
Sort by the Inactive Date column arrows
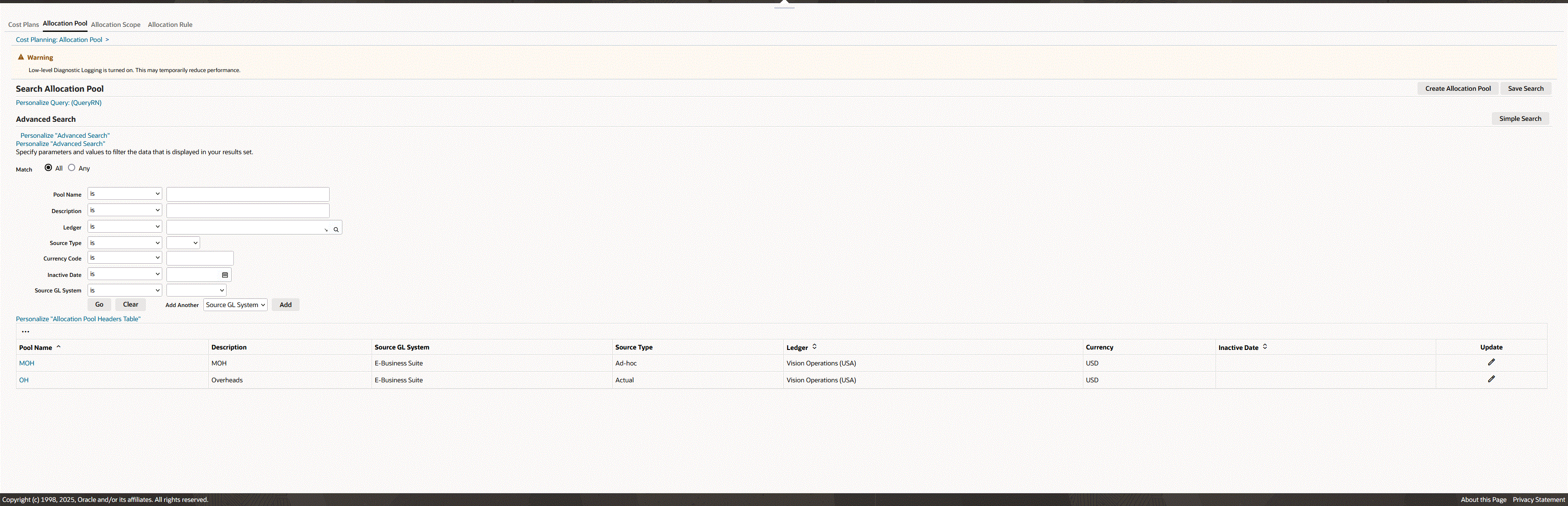tap(1265, 346)
